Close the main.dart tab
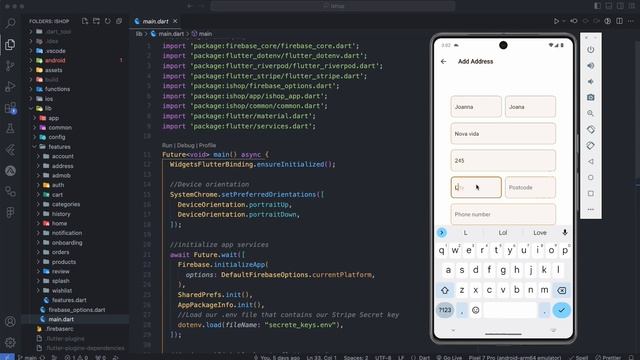Viewport: 640px width, 360px height. coord(175,21)
